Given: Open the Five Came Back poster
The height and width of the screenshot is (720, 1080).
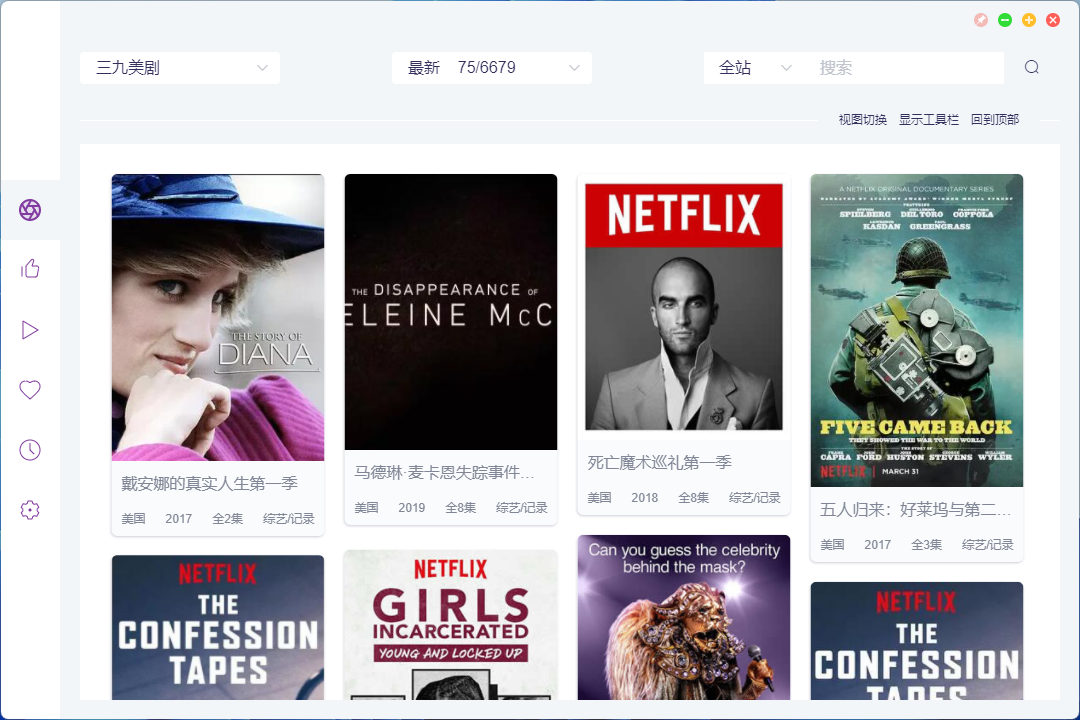Looking at the screenshot, I should tap(917, 330).
